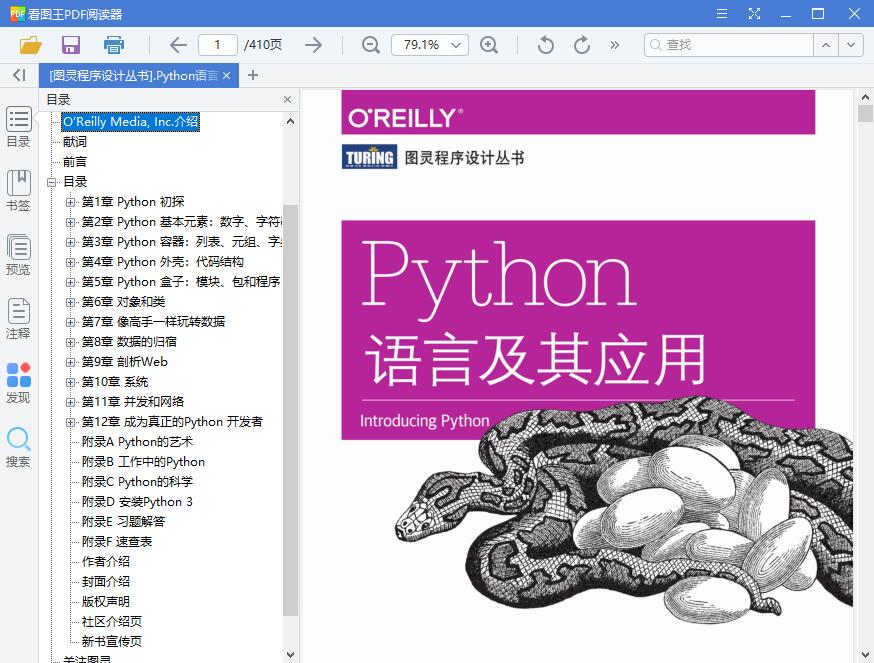Close the 目录 outline panel

click(x=287, y=99)
